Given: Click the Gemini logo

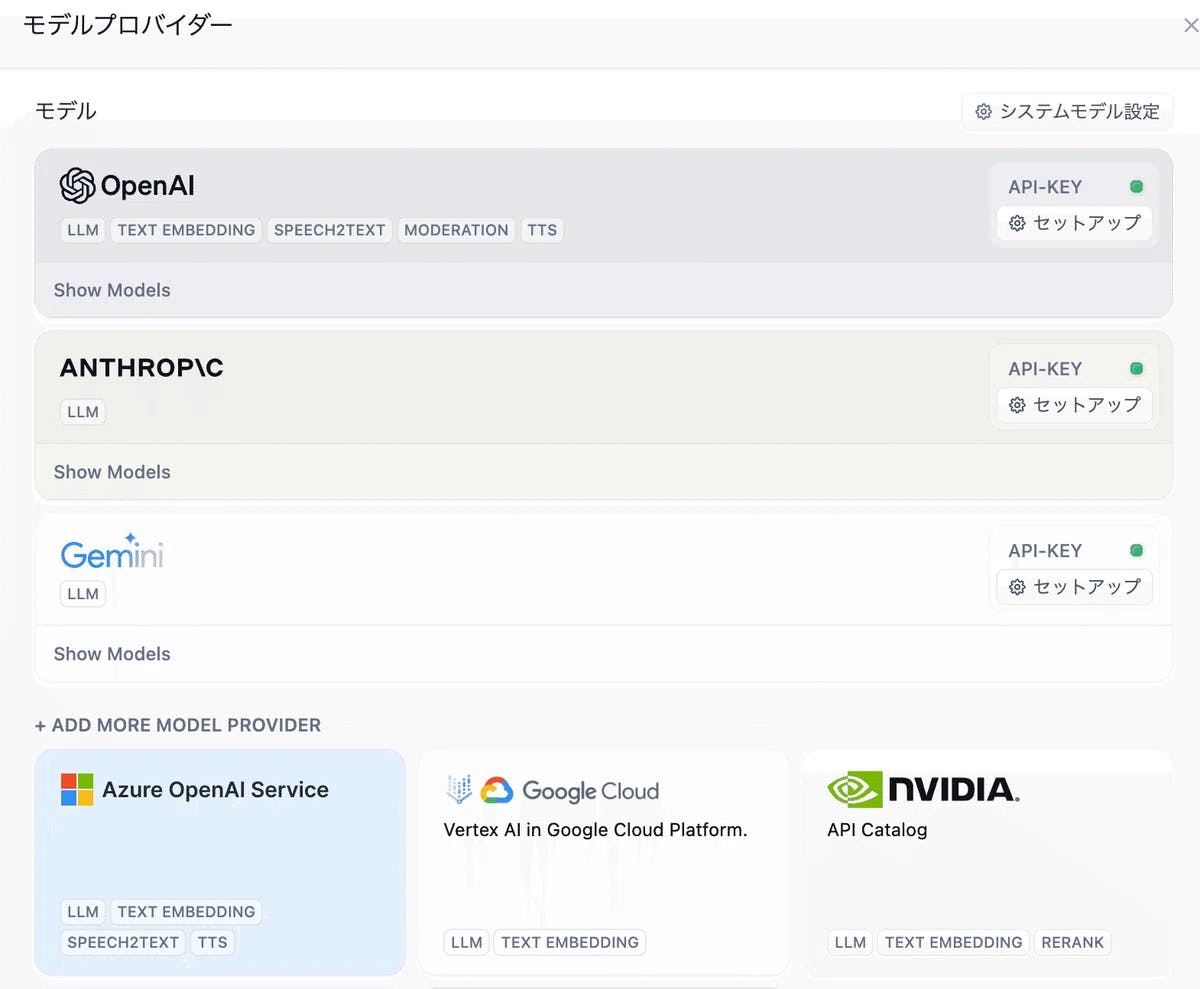Looking at the screenshot, I should (x=111, y=552).
